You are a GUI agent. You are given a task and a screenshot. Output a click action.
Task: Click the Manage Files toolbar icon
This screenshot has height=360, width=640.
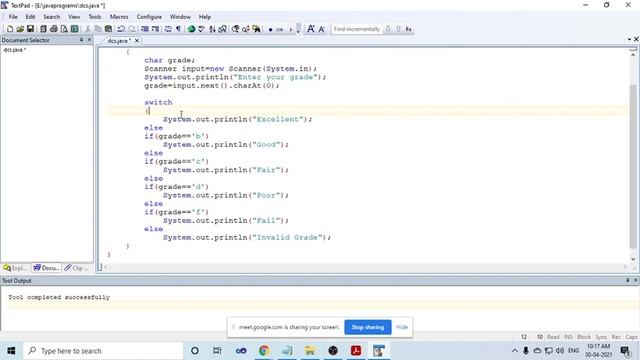(x=43, y=29)
